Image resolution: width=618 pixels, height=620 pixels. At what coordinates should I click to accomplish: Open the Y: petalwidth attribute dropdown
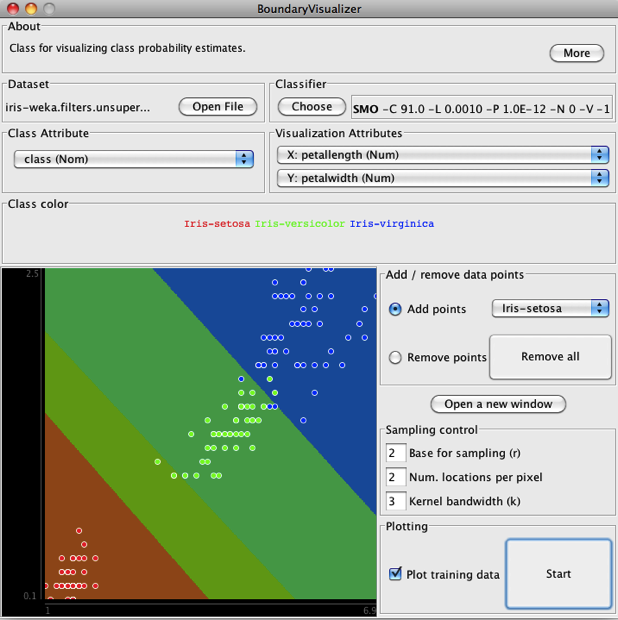(442, 178)
